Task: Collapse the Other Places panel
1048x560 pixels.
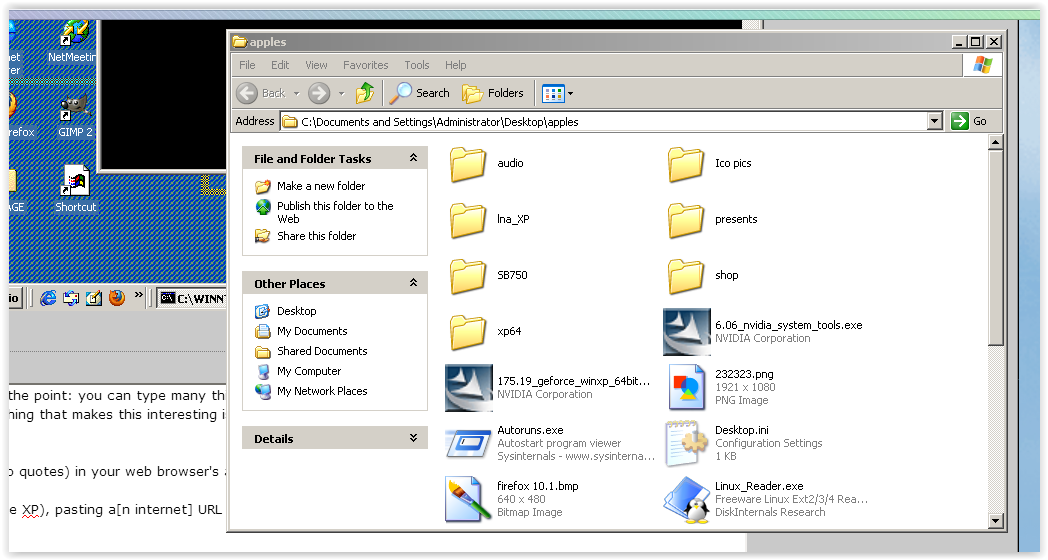Action: 413,283
